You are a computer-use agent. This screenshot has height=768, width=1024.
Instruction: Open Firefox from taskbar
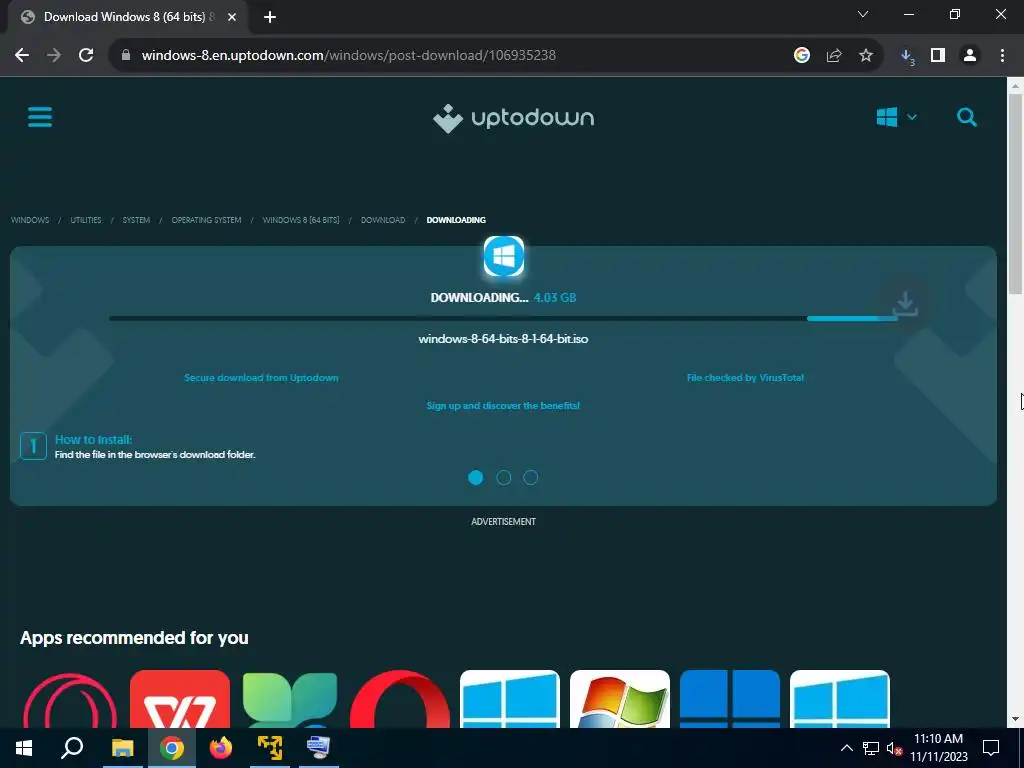click(221, 748)
